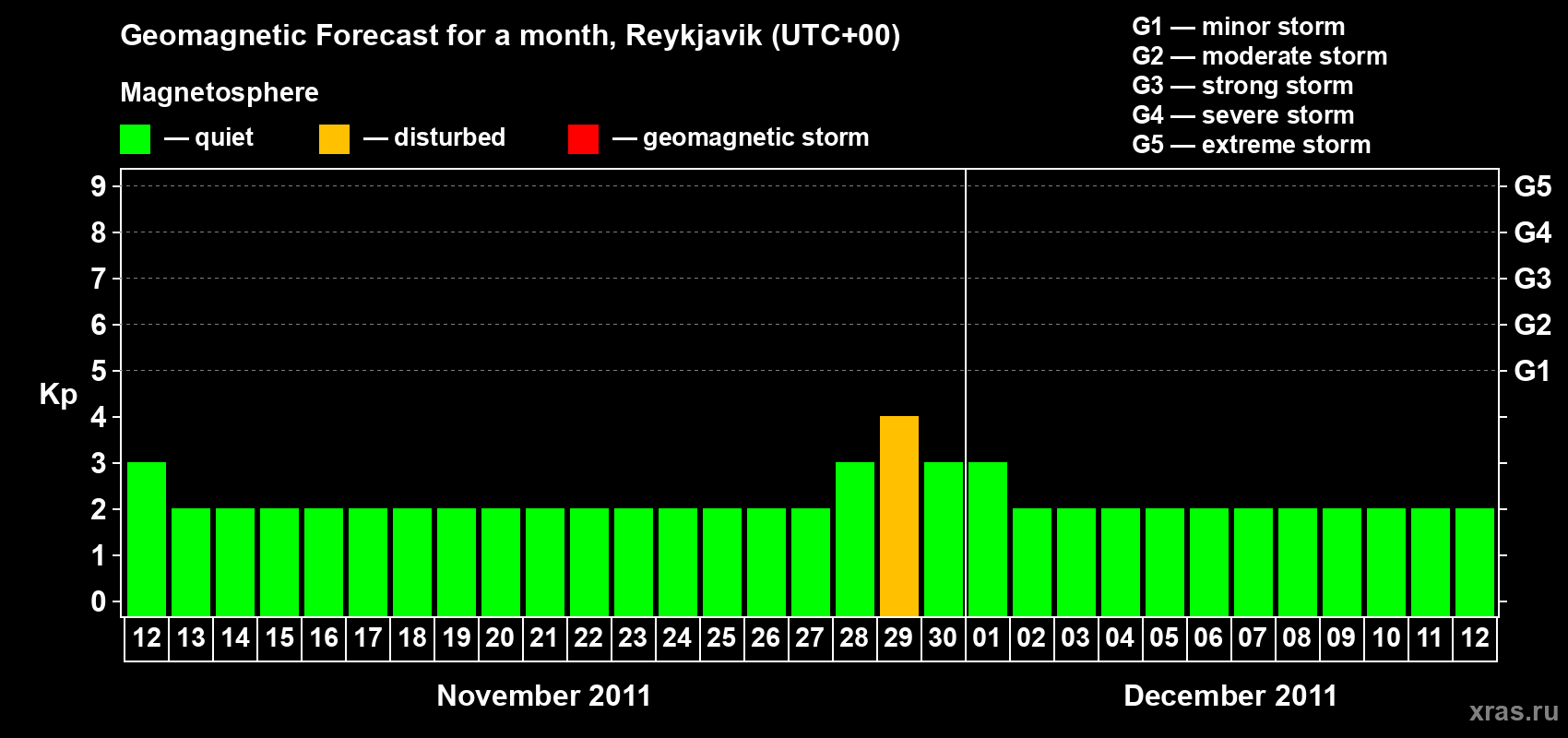Click the G4 right-axis label
The height and width of the screenshot is (738, 1568).
tap(1533, 232)
